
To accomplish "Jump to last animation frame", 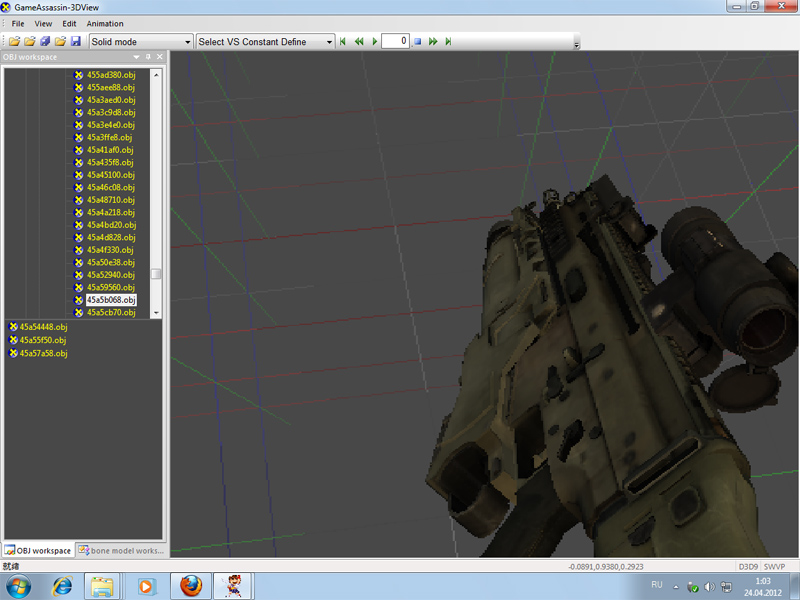I will tap(448, 42).
